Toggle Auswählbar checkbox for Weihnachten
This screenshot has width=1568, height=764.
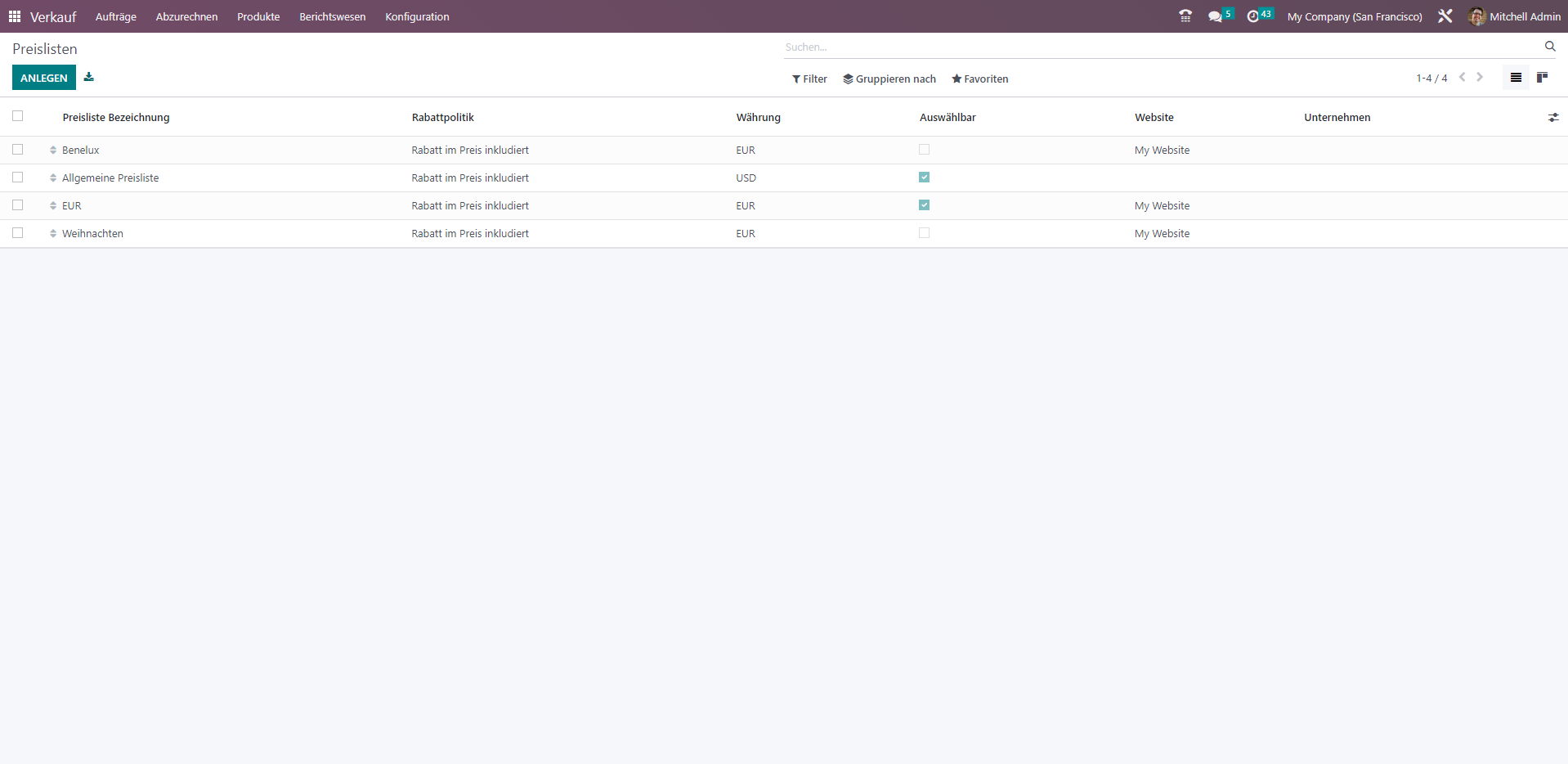point(925,233)
